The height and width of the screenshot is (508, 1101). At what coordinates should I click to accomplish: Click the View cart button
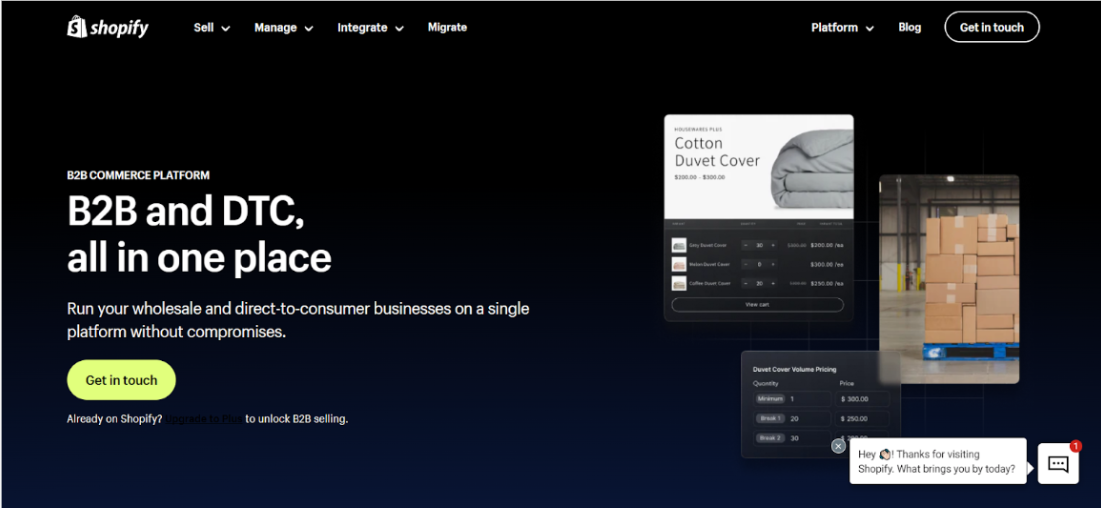(757, 304)
